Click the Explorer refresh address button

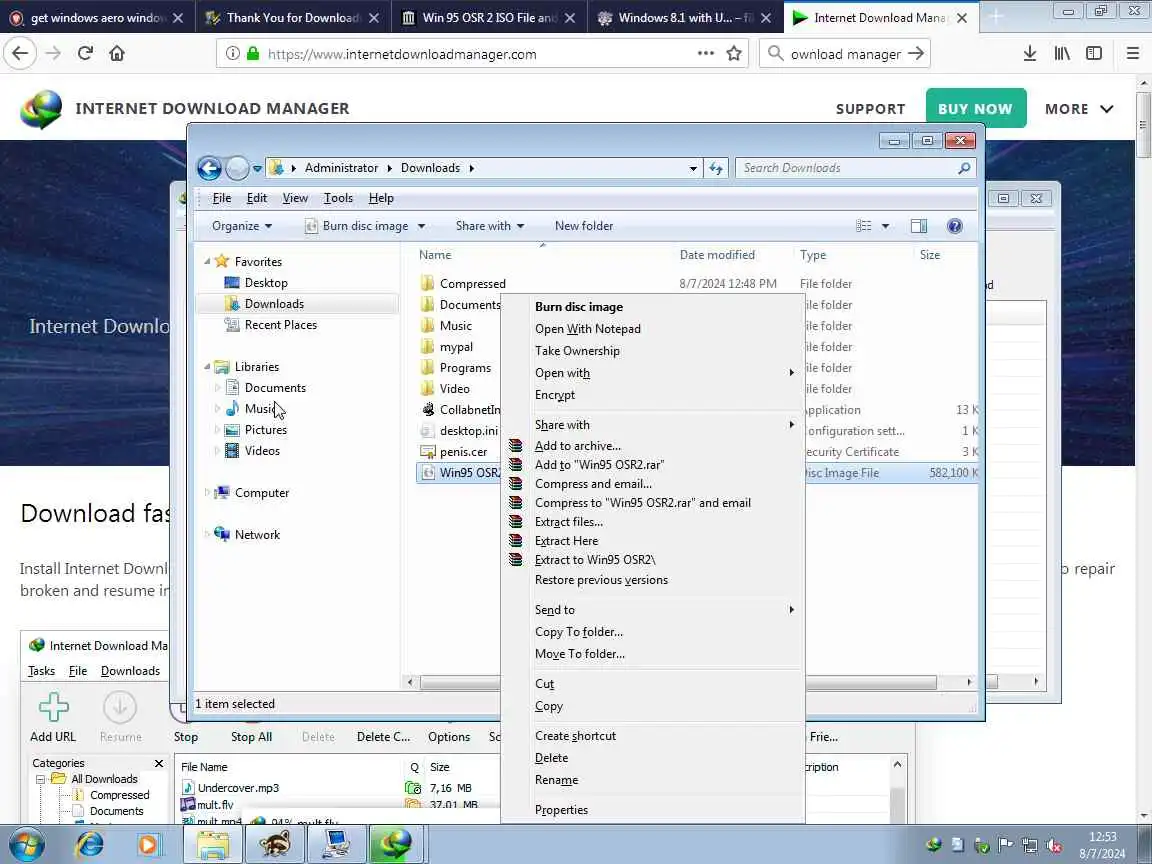[x=716, y=168]
